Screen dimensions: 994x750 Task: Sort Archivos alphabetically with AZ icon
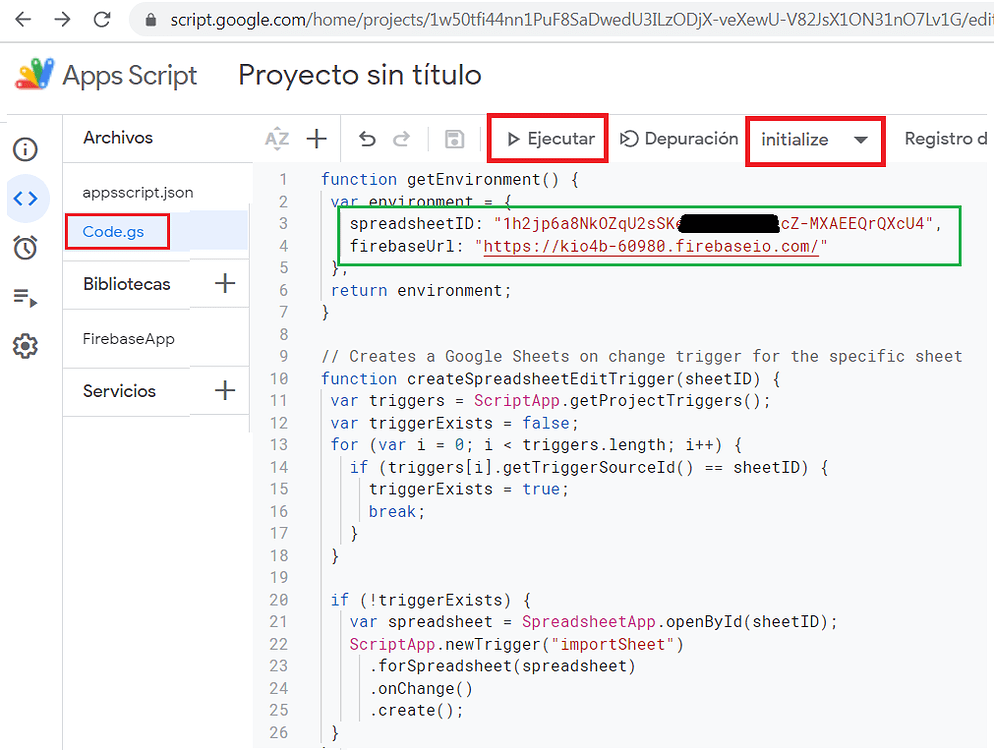pyautogui.click(x=277, y=138)
